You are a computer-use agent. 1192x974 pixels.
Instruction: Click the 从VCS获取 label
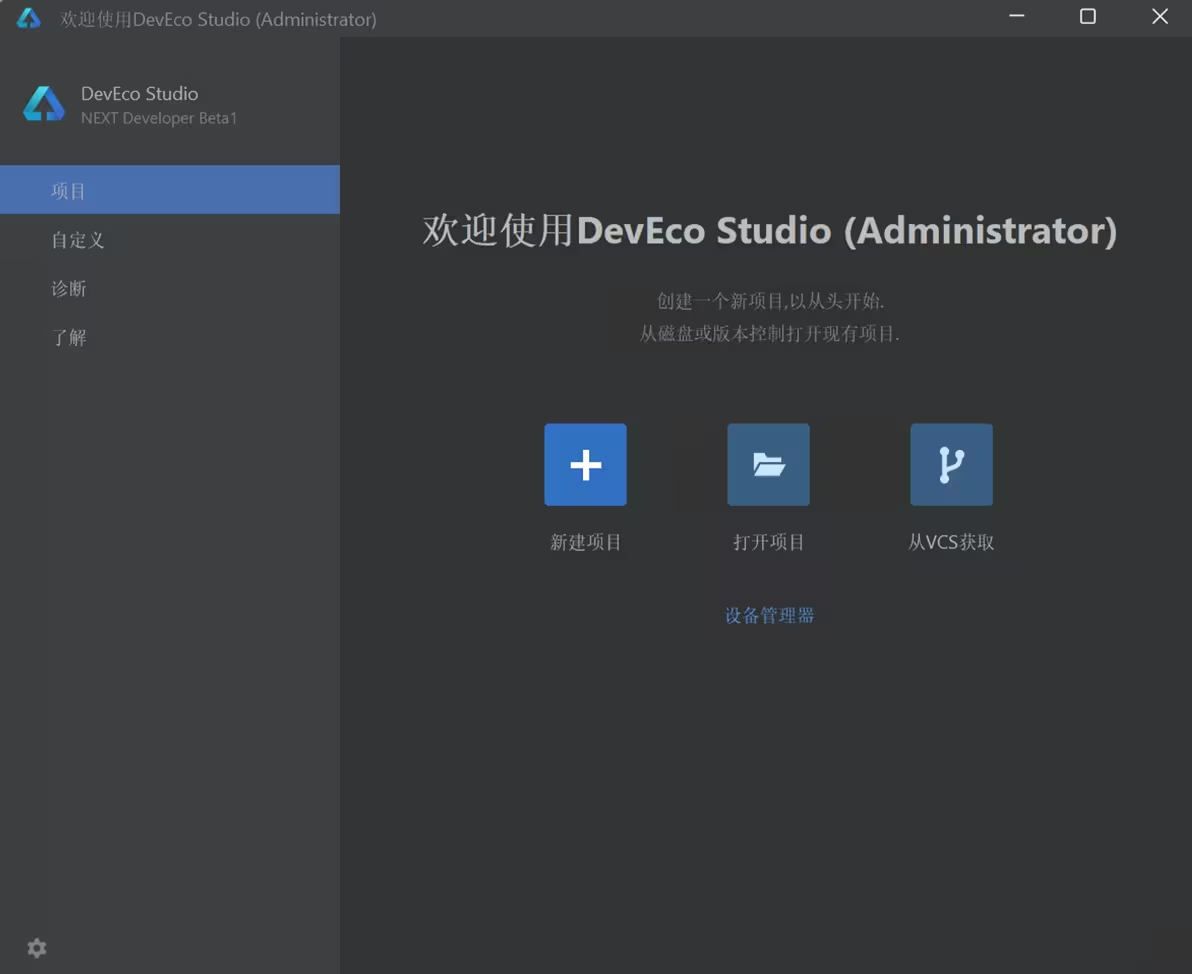pyautogui.click(x=951, y=542)
